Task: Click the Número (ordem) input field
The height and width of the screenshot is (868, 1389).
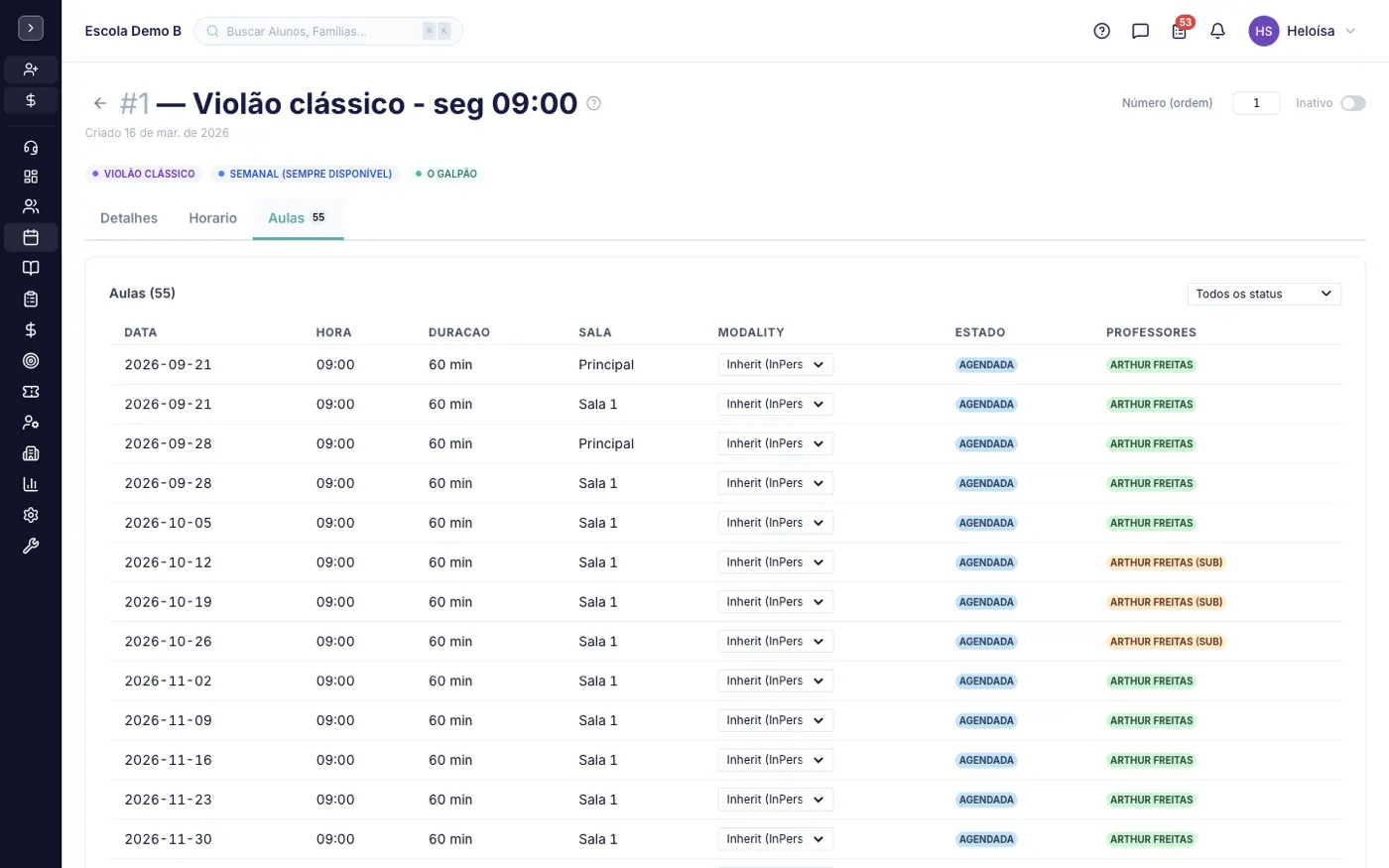Action: click(1256, 103)
